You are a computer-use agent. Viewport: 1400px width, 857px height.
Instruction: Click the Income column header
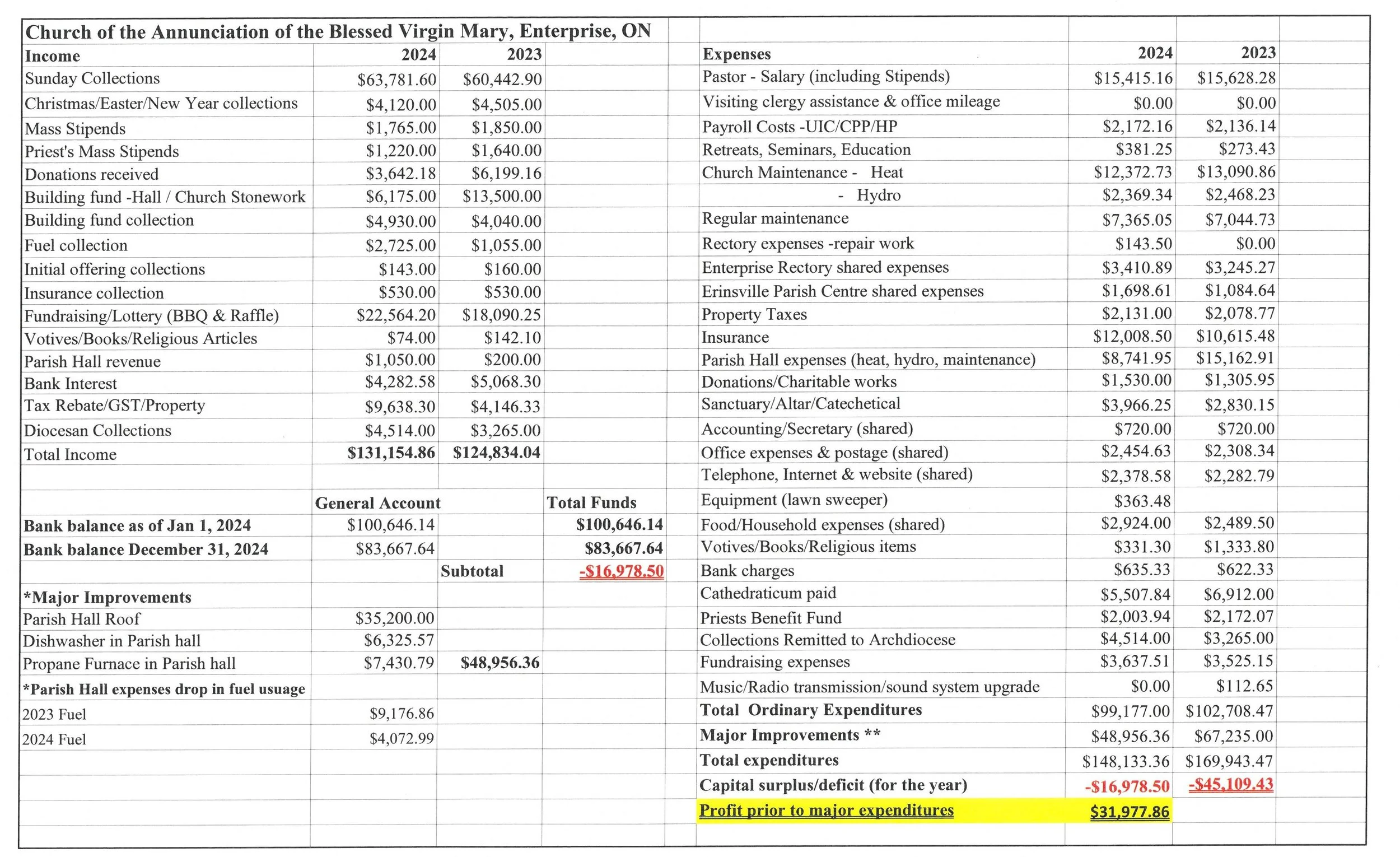point(52,55)
